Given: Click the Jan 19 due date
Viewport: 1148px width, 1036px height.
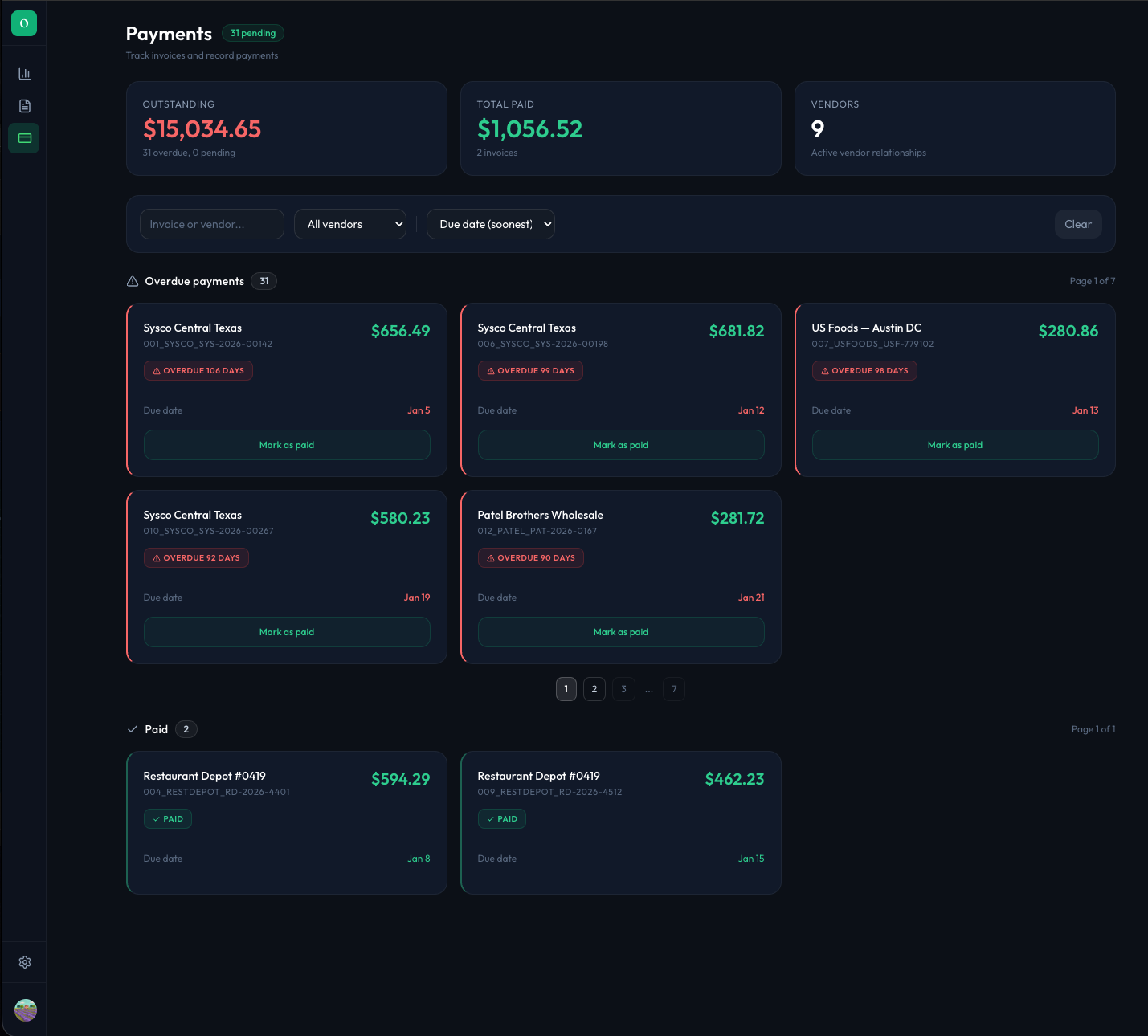Looking at the screenshot, I should tap(417, 598).
